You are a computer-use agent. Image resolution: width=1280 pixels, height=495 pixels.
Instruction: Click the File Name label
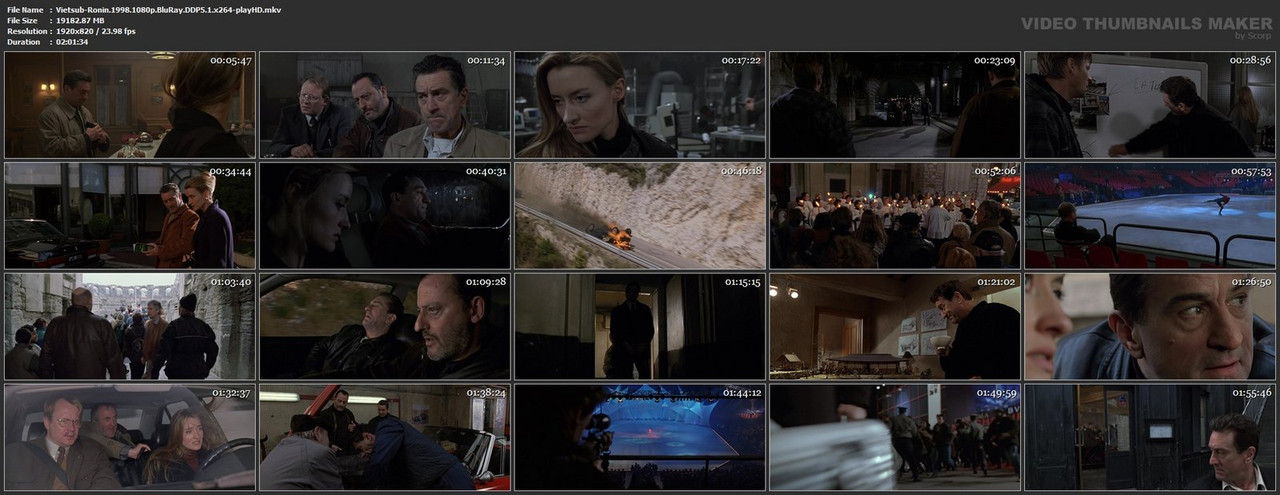coord(25,9)
